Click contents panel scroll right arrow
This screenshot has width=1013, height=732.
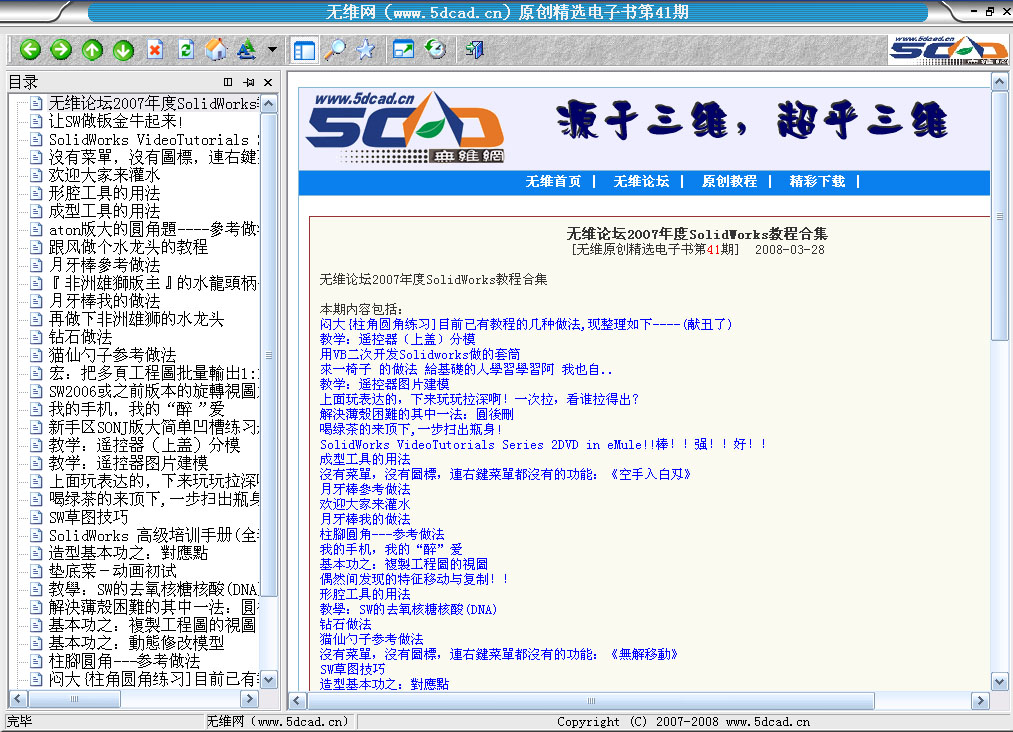[249, 699]
